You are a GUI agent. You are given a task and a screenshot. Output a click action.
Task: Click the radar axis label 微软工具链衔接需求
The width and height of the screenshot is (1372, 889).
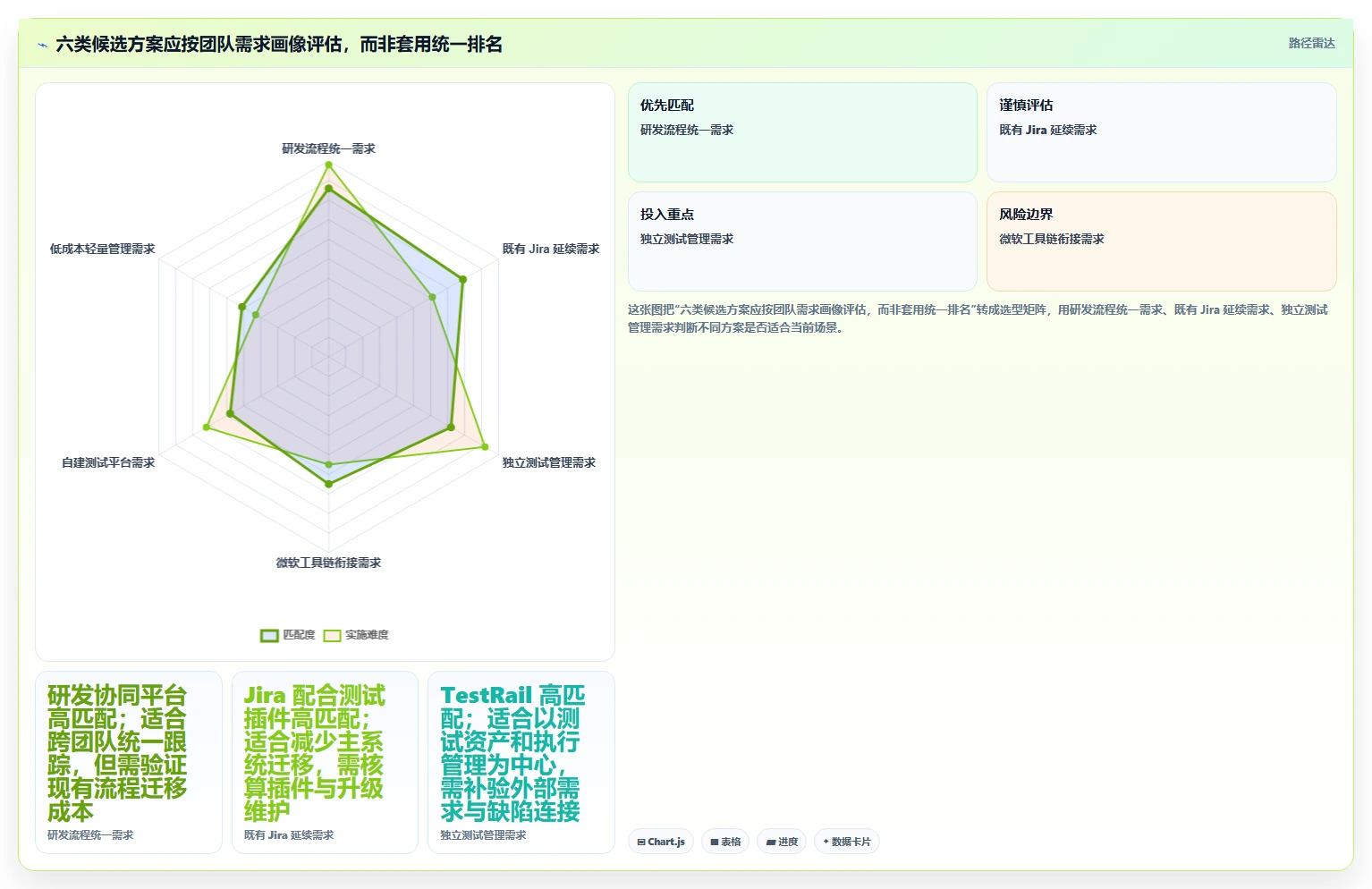coord(328,563)
